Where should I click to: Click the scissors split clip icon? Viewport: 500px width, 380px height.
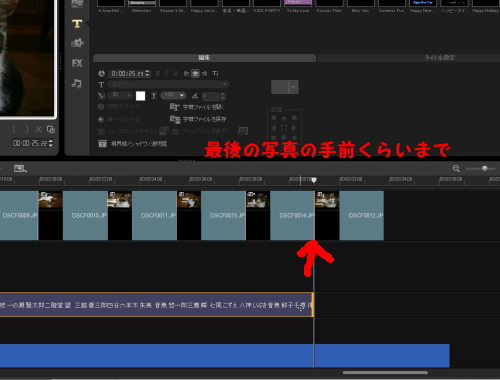[38, 129]
